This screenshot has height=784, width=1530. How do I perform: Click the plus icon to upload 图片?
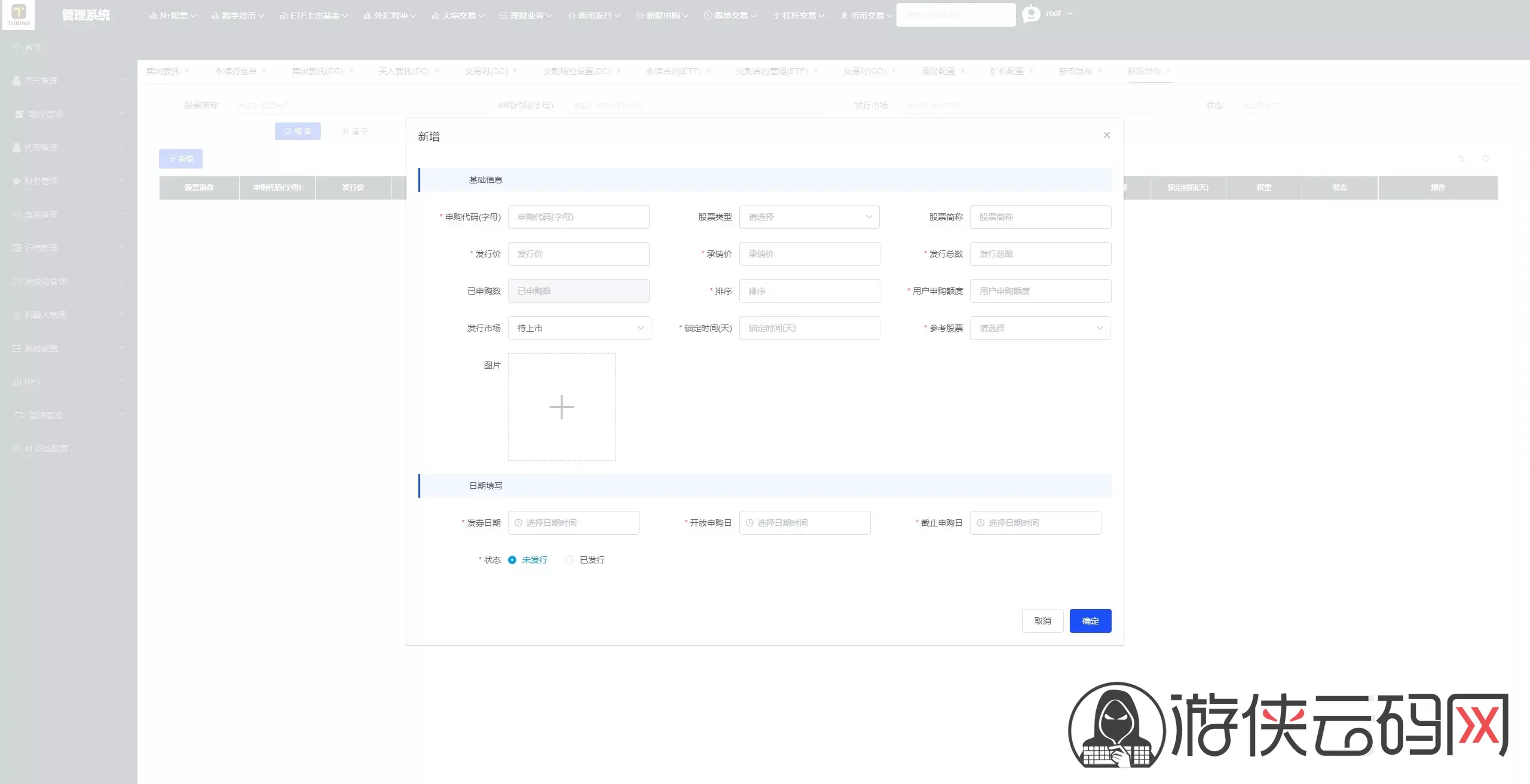(x=561, y=407)
